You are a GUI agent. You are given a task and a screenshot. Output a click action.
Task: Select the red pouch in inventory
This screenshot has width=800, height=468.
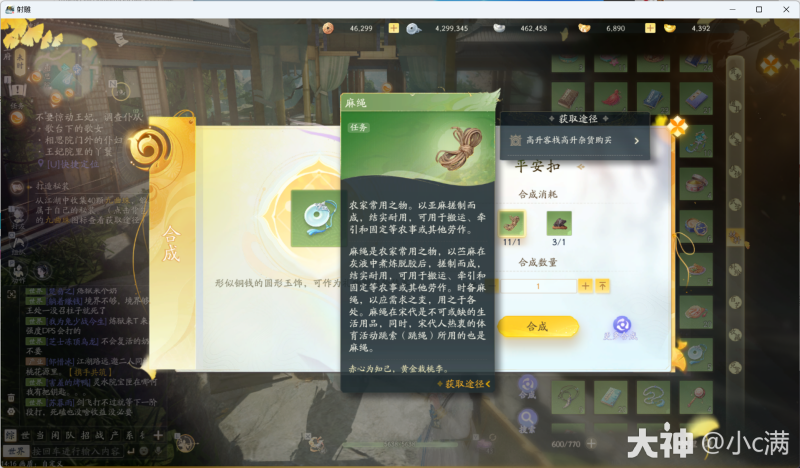click(x=610, y=98)
